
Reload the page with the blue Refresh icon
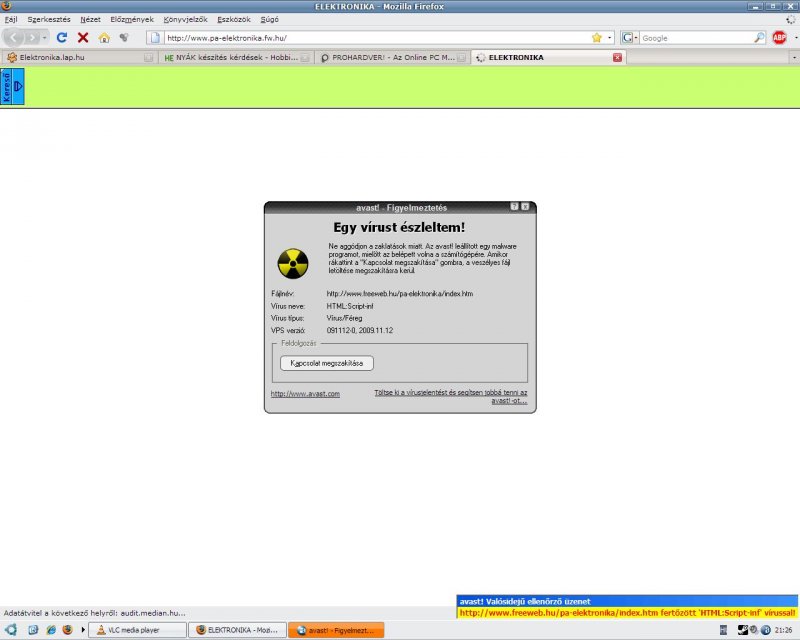click(x=62, y=38)
